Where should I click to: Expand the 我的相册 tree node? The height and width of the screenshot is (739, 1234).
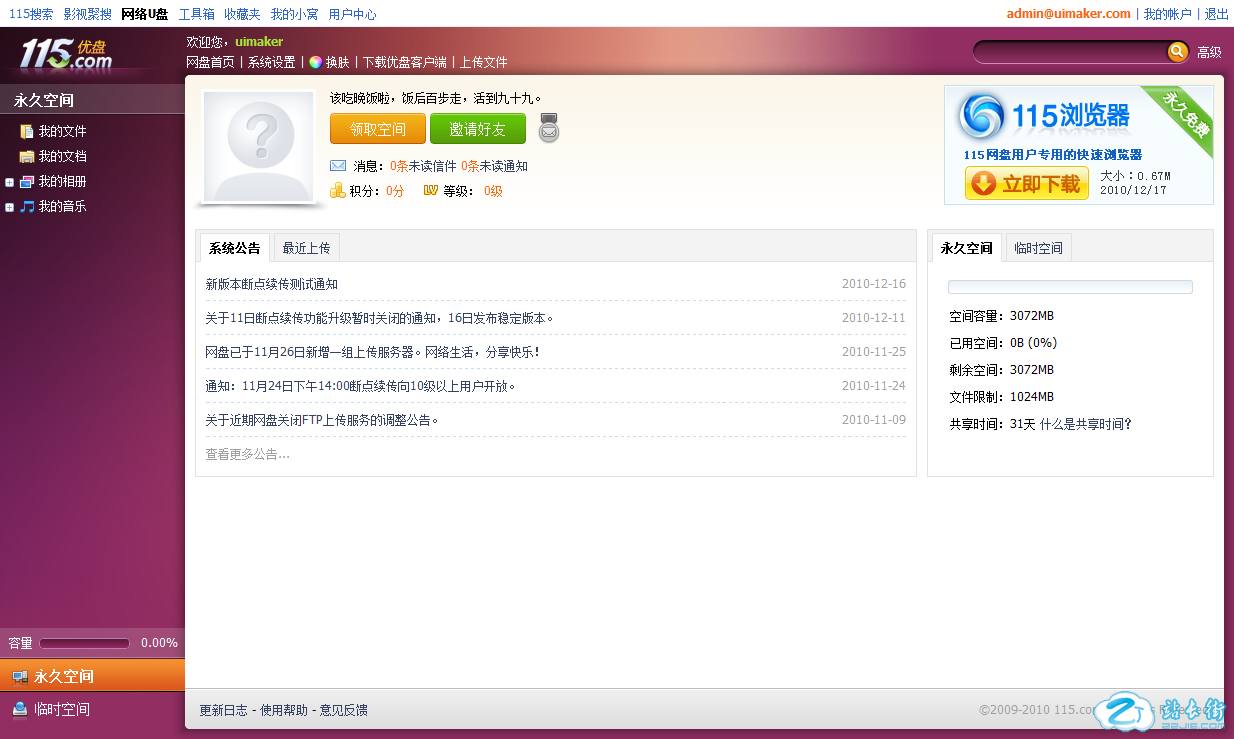click(x=9, y=182)
